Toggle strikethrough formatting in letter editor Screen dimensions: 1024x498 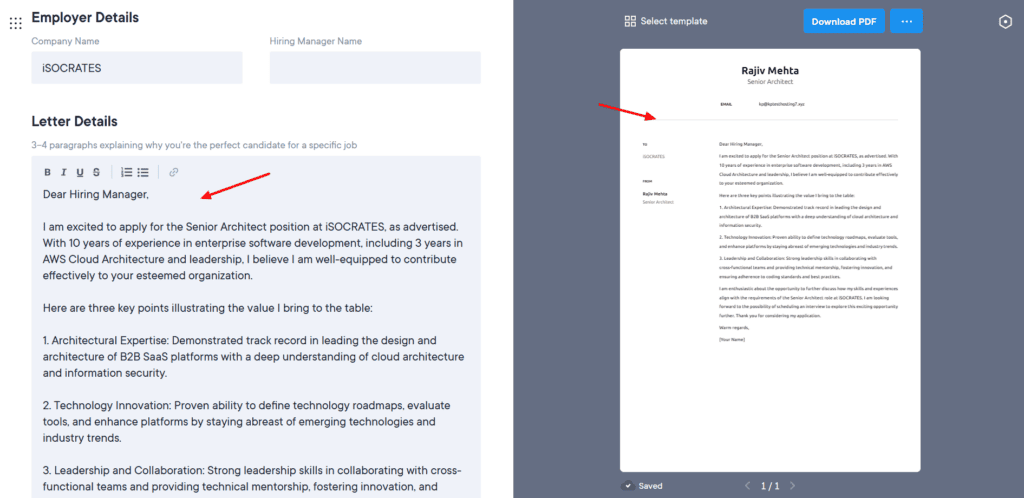coord(97,172)
